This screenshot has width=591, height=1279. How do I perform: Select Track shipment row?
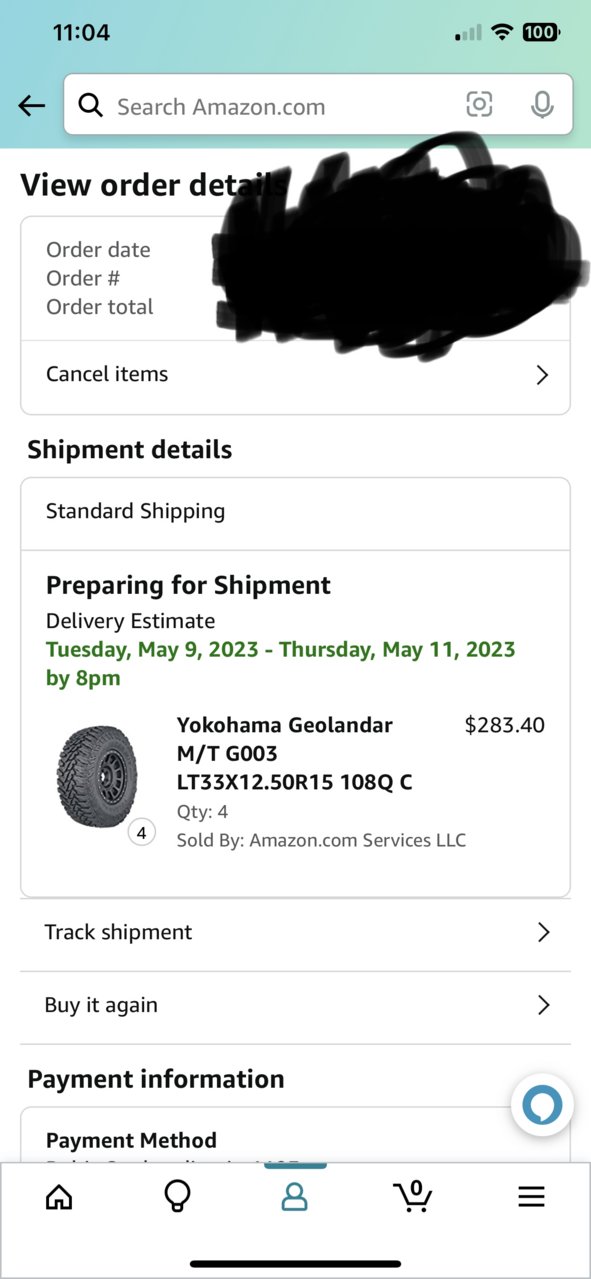(x=295, y=933)
